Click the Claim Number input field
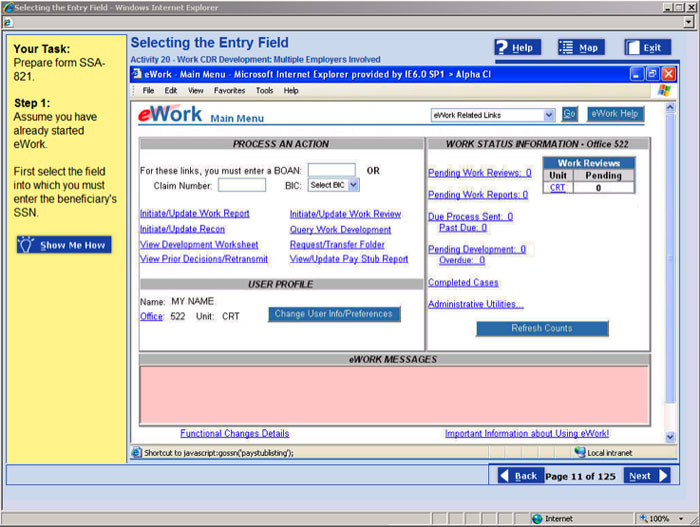The image size is (700, 527). pyautogui.click(x=242, y=185)
